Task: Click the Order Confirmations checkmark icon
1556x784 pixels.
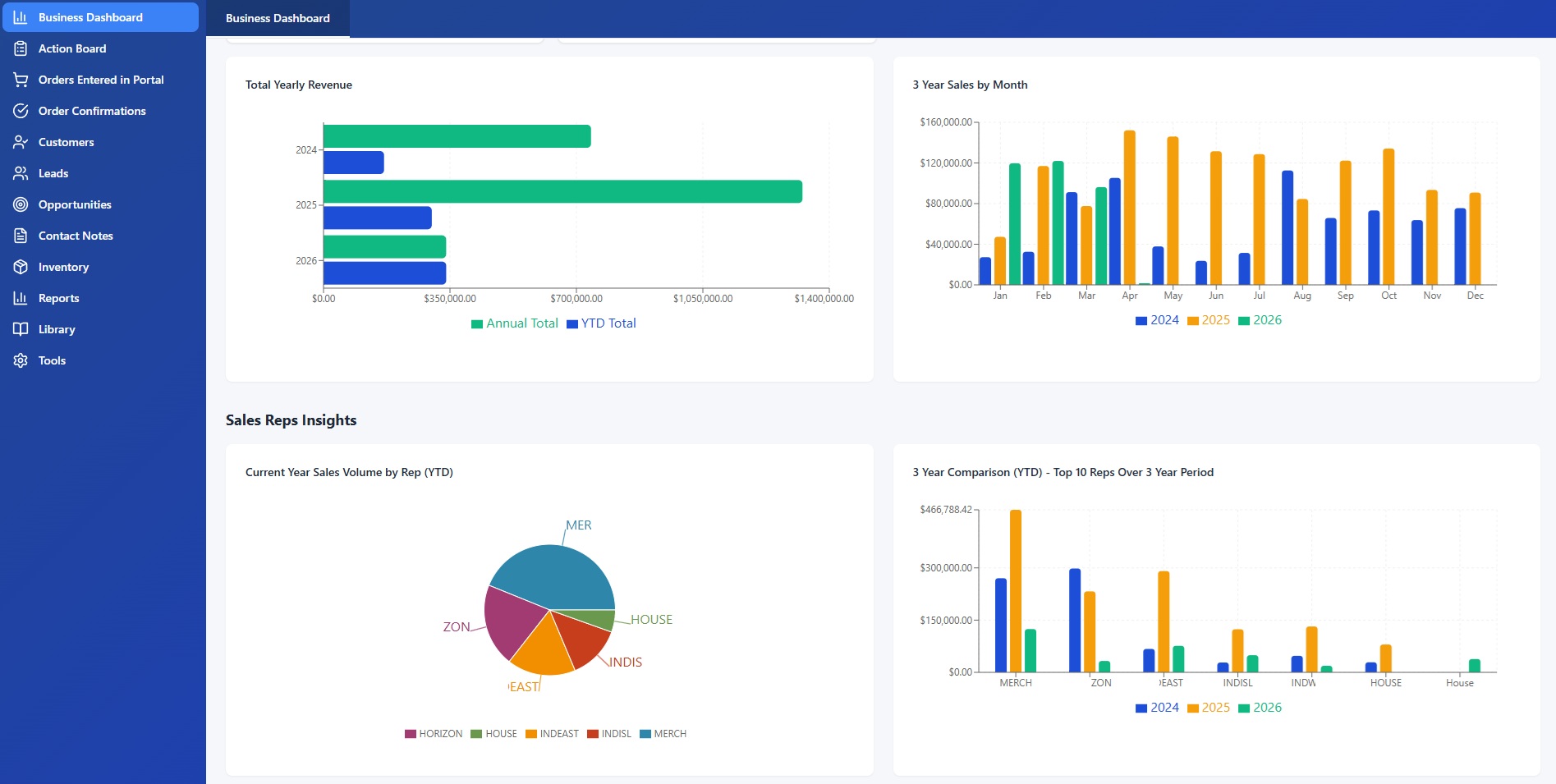Action: pos(21,111)
